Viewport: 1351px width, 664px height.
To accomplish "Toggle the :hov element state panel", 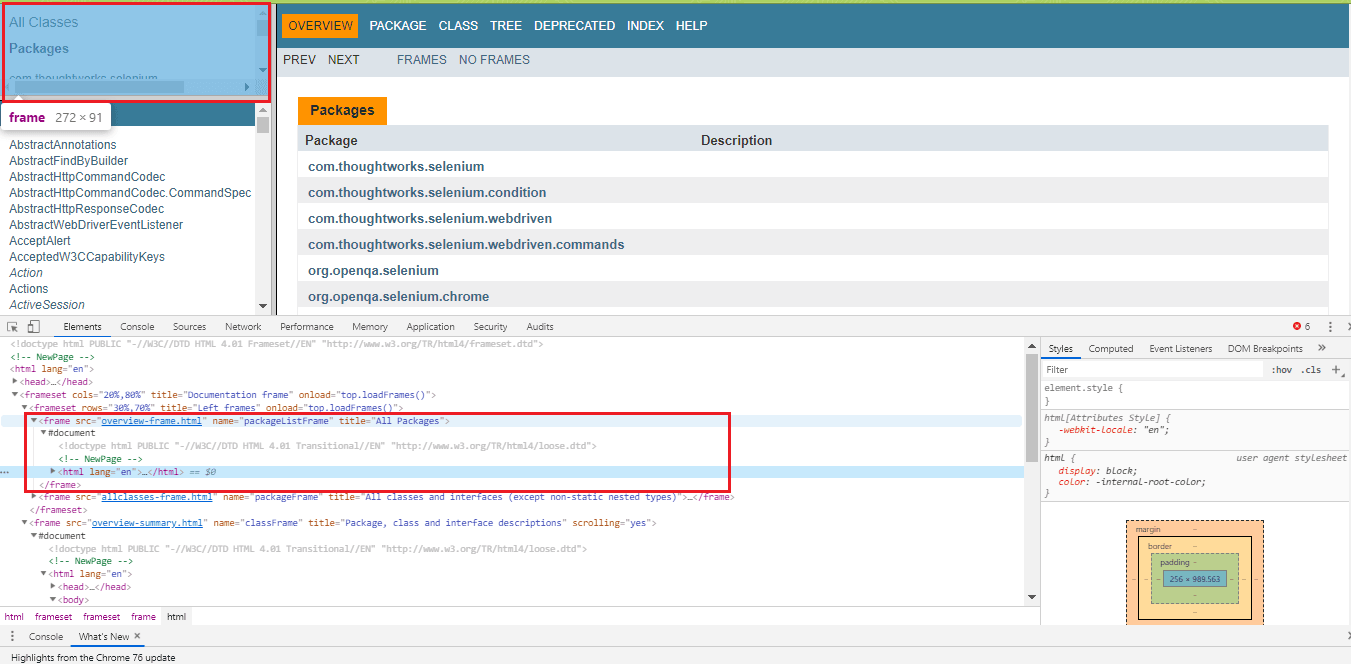I will pos(1281,370).
